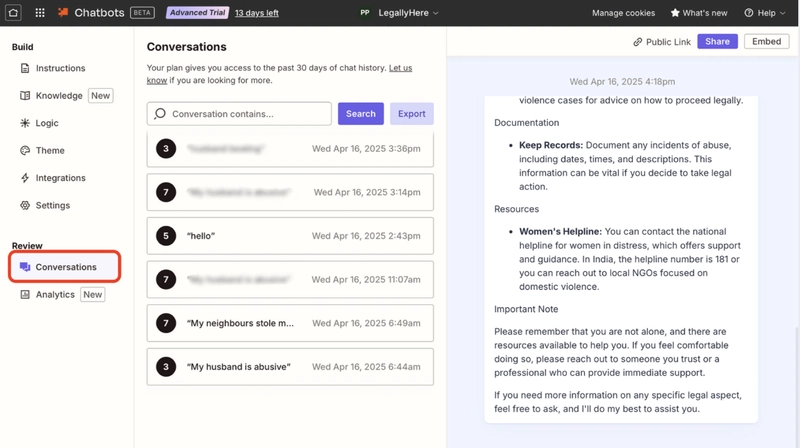Select the Knowledge book icon
Viewport: 800px width, 448px height.
[24, 95]
